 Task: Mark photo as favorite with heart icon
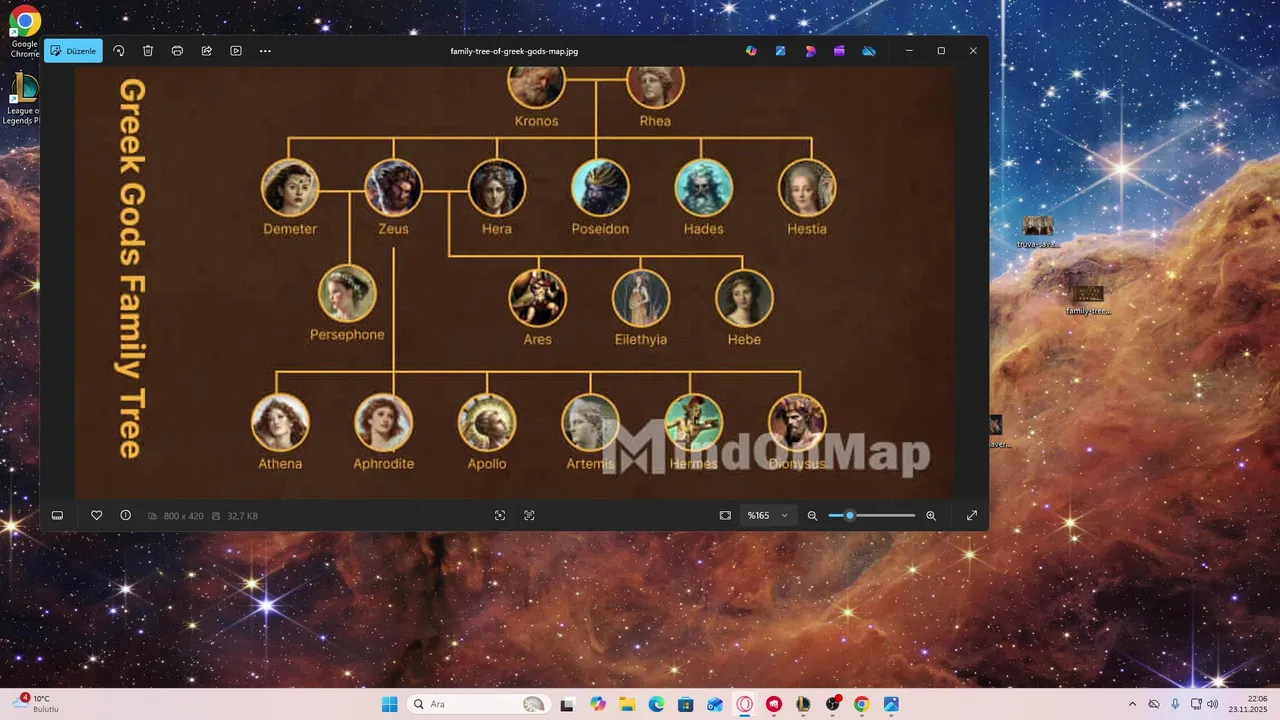pos(96,515)
